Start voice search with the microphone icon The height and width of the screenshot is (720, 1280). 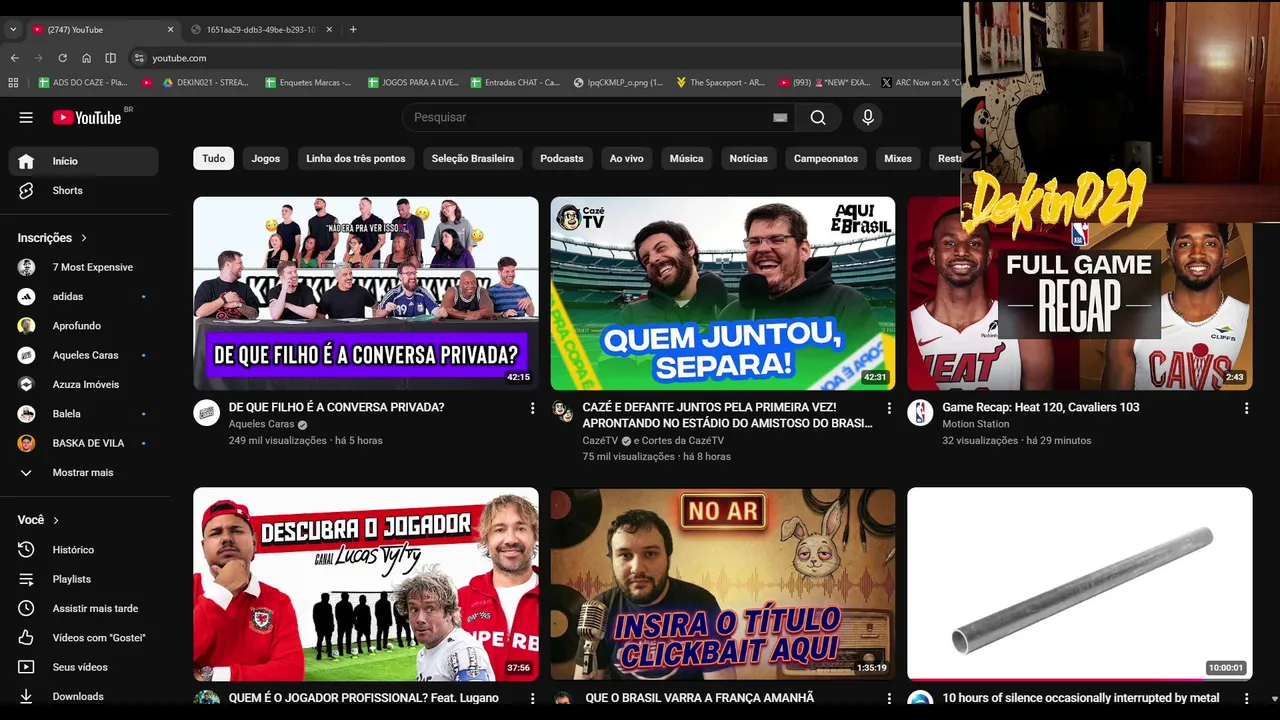pyautogui.click(x=867, y=117)
